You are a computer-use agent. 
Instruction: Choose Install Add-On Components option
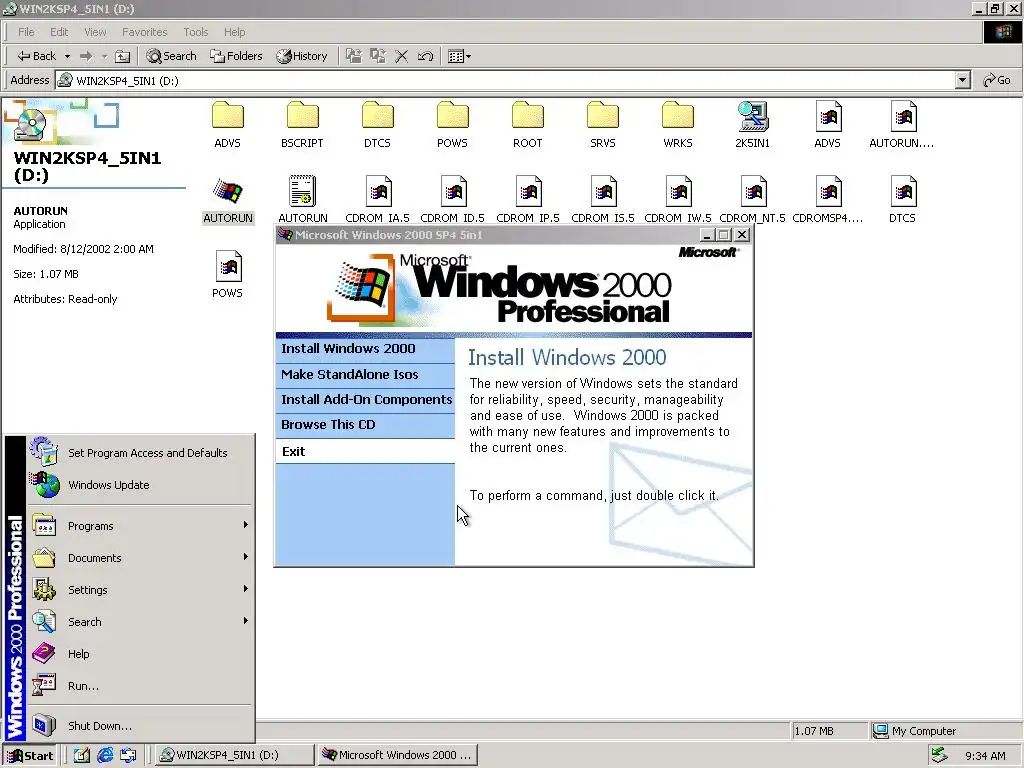[x=365, y=400]
